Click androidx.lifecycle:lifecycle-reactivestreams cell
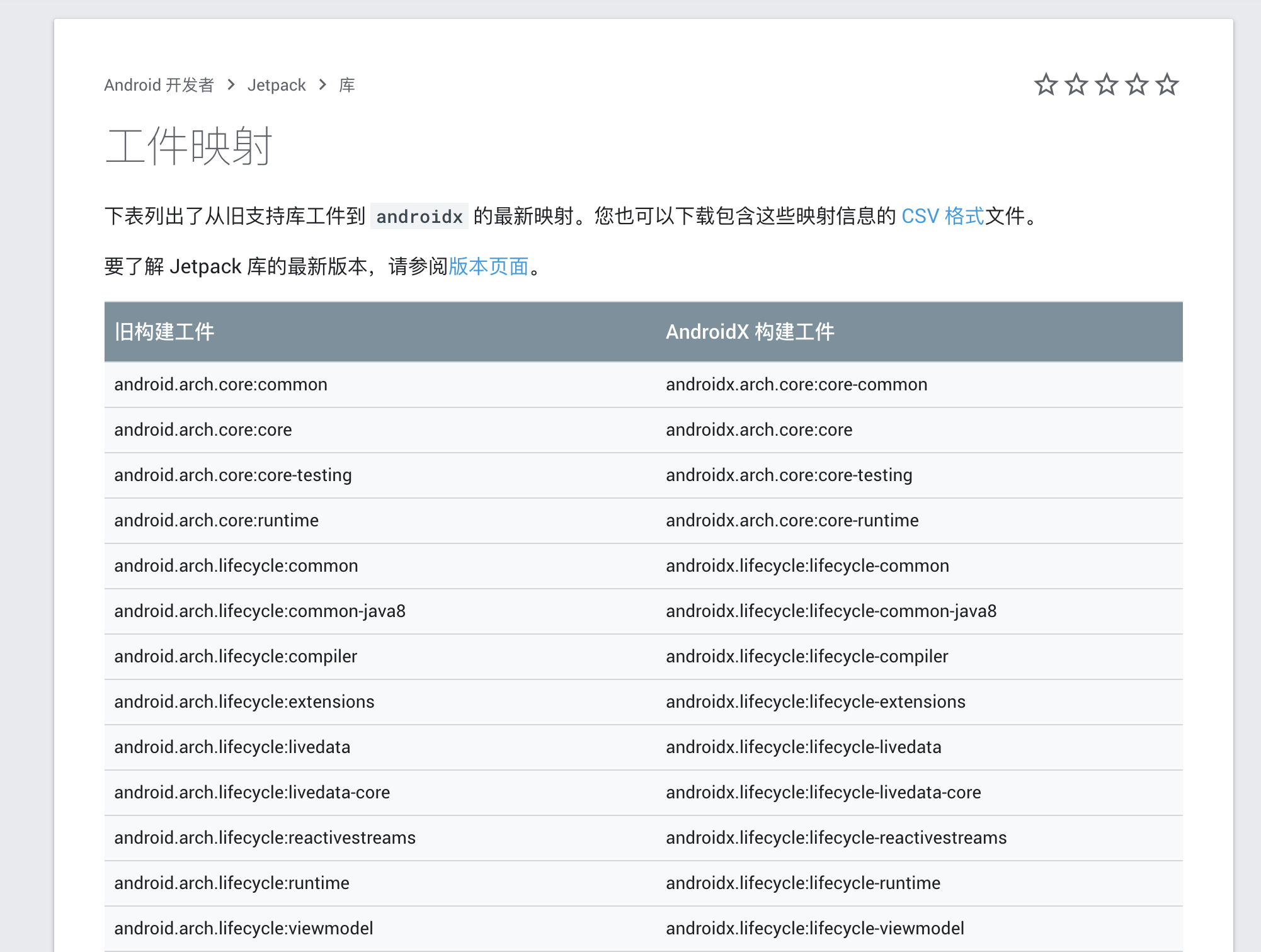 836,837
